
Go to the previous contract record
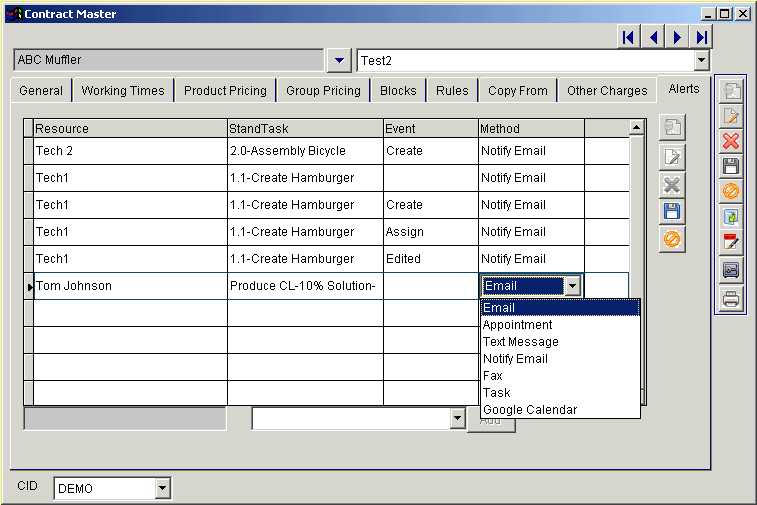click(x=653, y=37)
